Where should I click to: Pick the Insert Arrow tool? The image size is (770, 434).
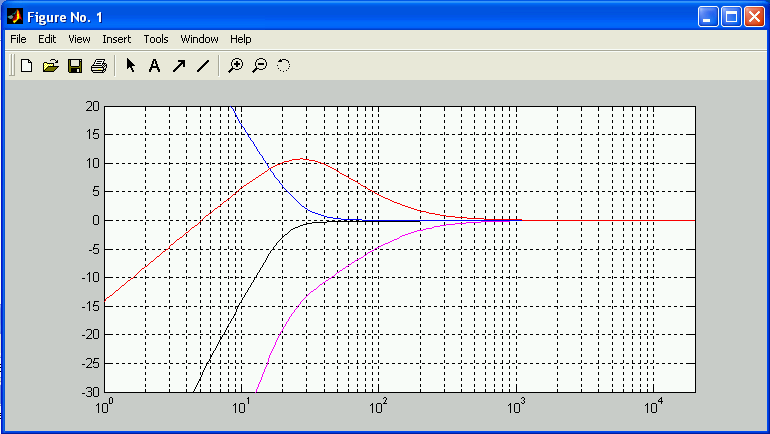(179, 65)
